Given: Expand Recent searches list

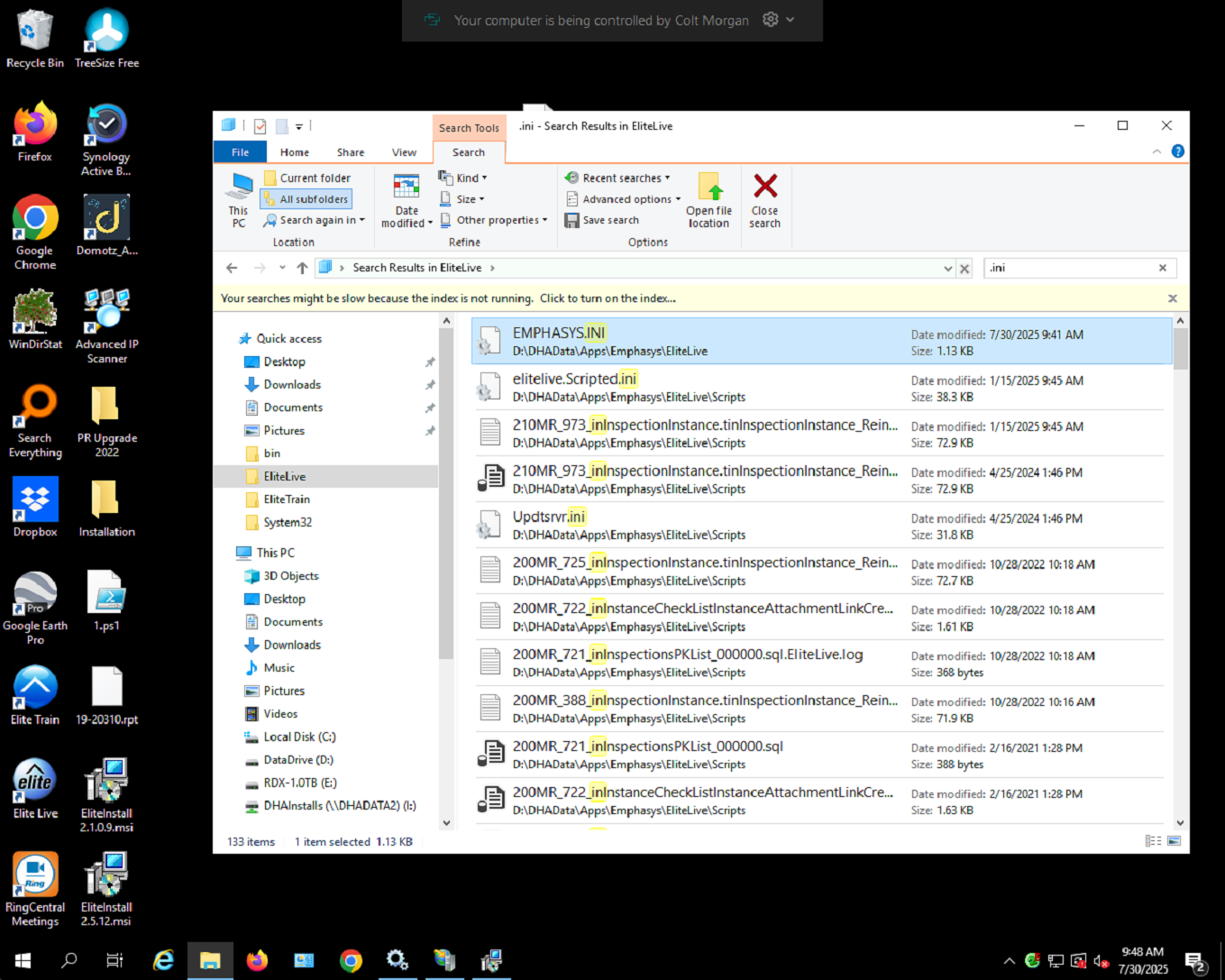Looking at the screenshot, I should point(617,178).
